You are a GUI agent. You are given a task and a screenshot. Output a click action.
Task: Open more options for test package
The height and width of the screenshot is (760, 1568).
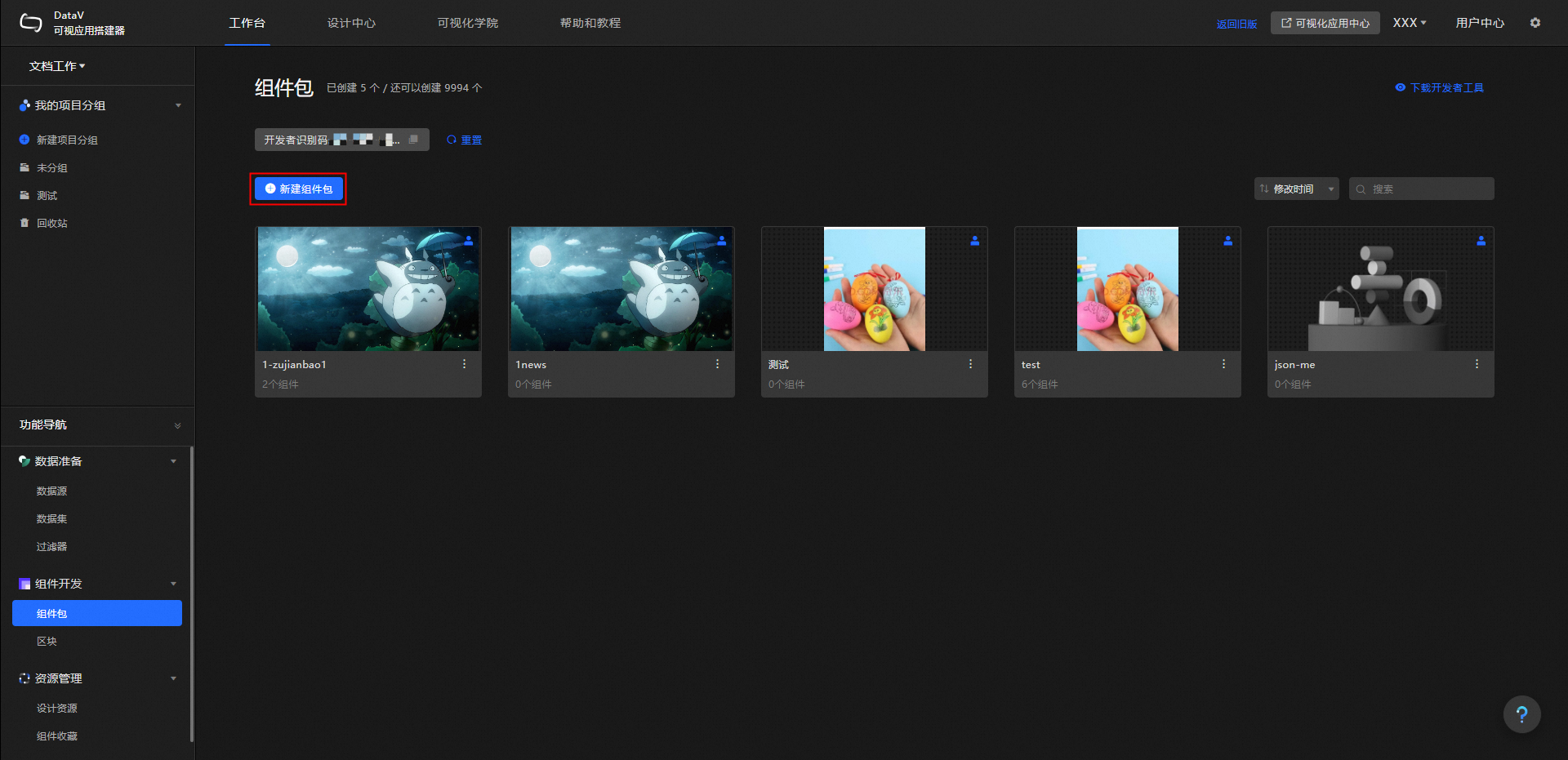1224,364
